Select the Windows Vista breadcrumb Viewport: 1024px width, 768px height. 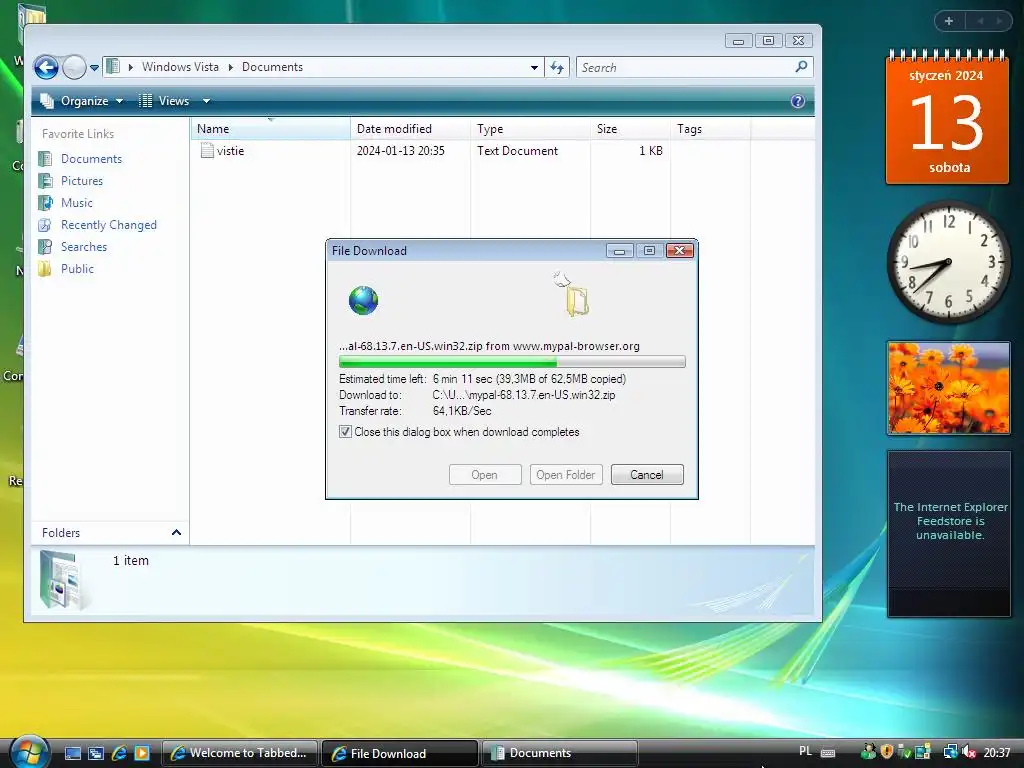180,67
